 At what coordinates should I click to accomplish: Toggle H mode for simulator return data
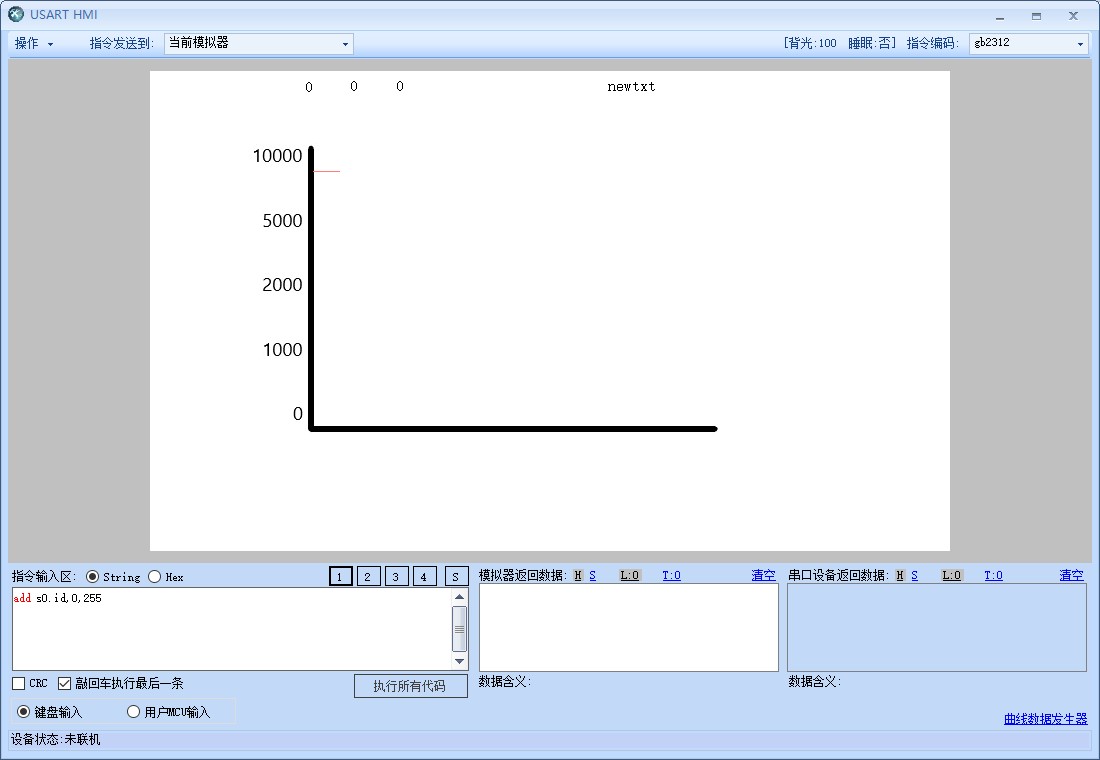pos(578,575)
